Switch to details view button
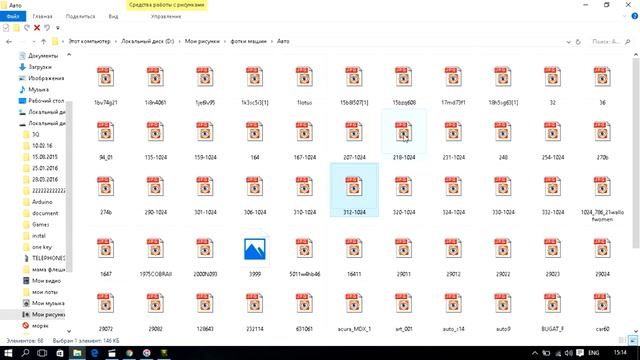The image size is (640, 360). tap(623, 340)
